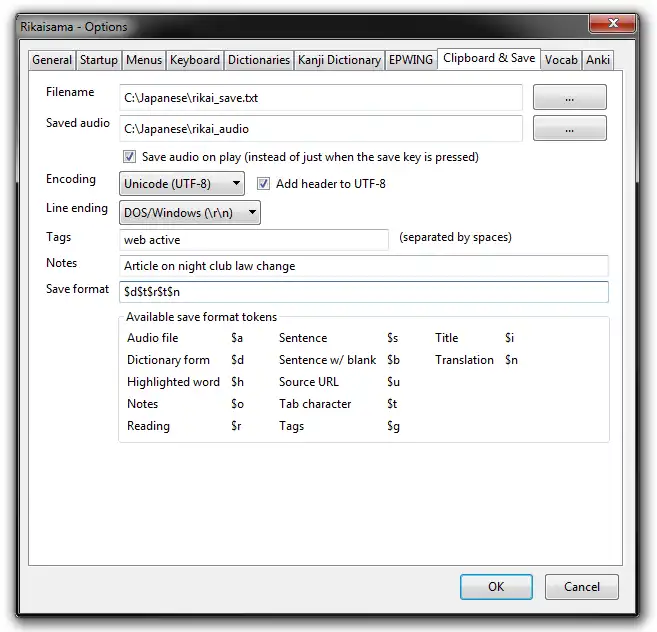Click the $n translation token

coord(511,360)
